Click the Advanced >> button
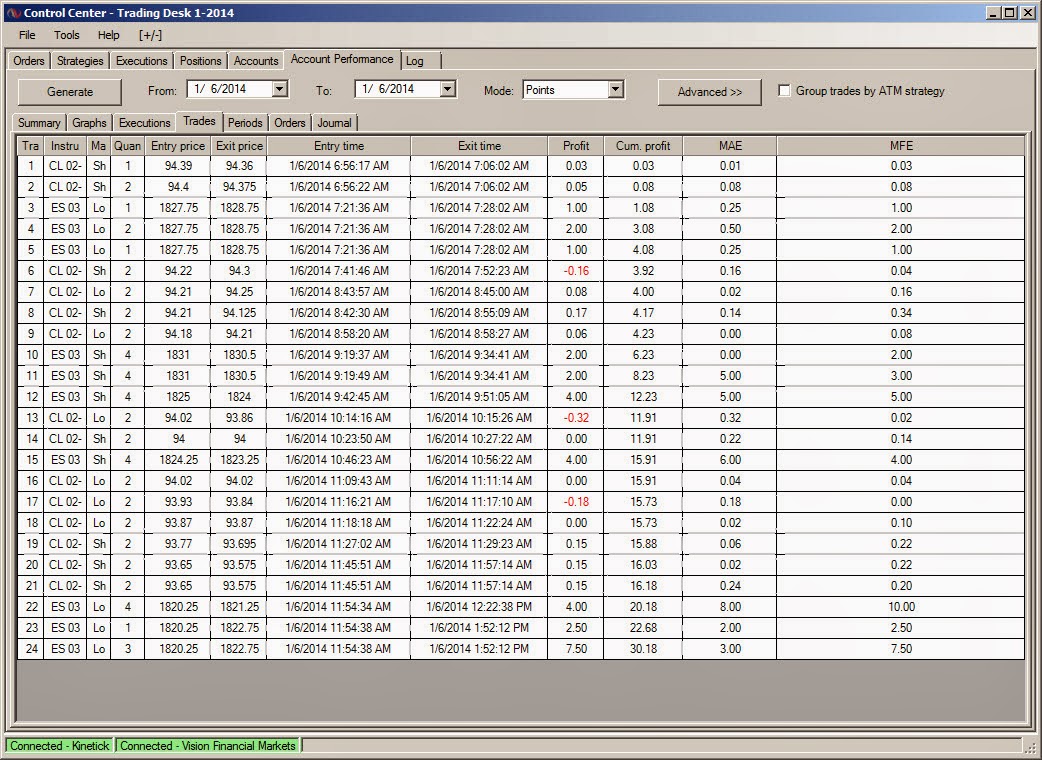The width and height of the screenshot is (1042, 760). pyautogui.click(x=709, y=92)
